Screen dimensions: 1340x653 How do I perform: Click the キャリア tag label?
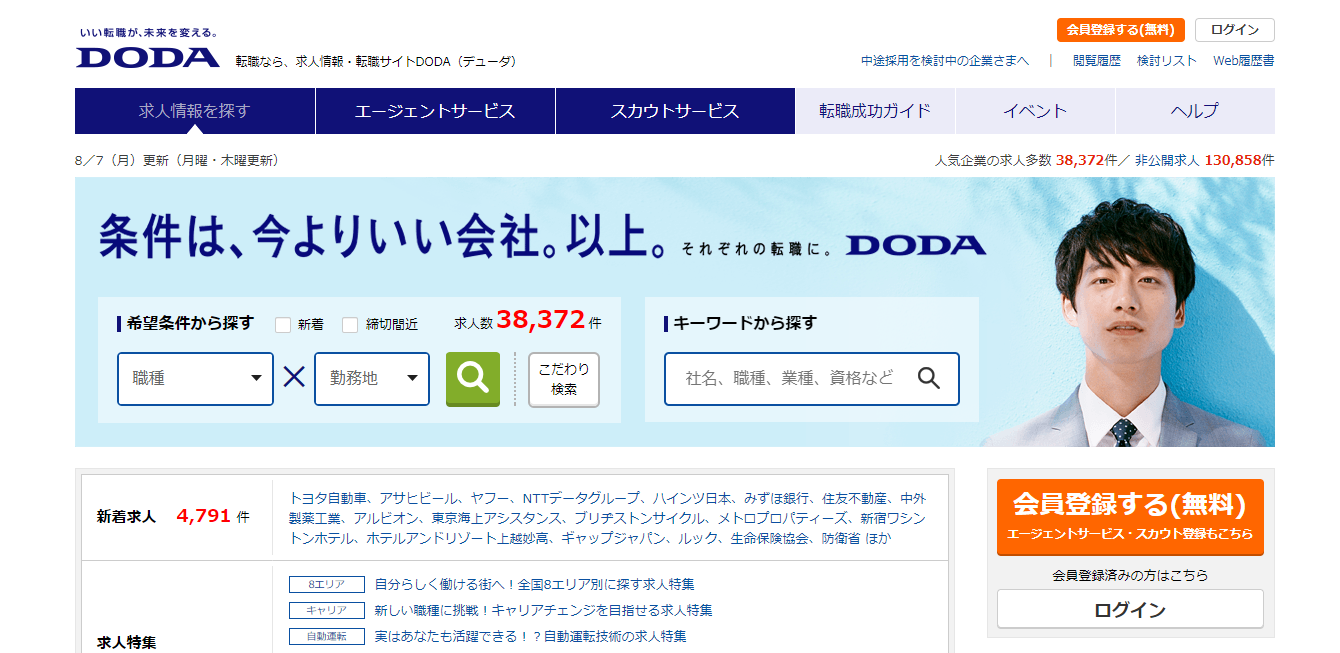326,611
